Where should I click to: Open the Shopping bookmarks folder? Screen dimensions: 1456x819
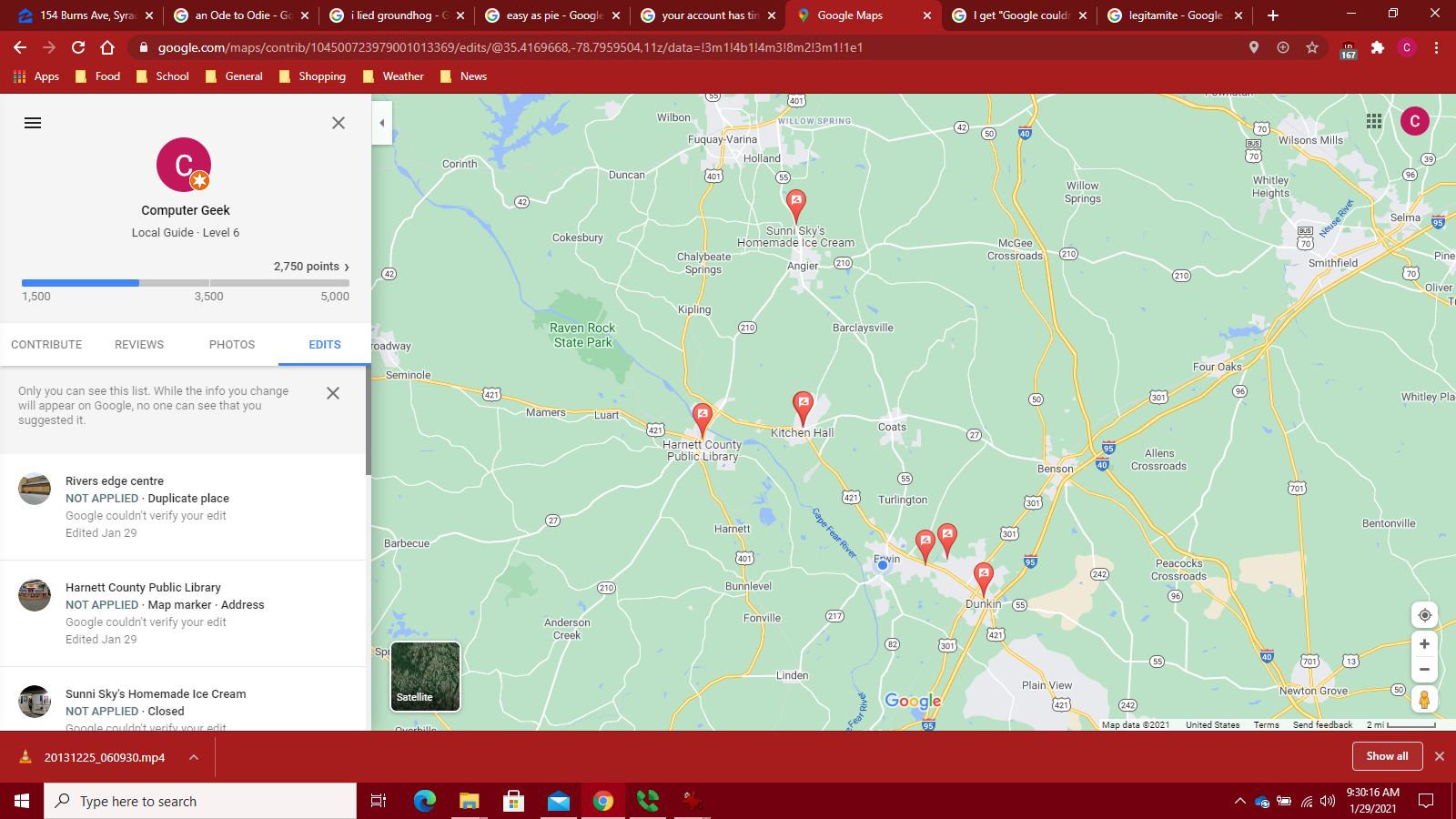point(312,76)
